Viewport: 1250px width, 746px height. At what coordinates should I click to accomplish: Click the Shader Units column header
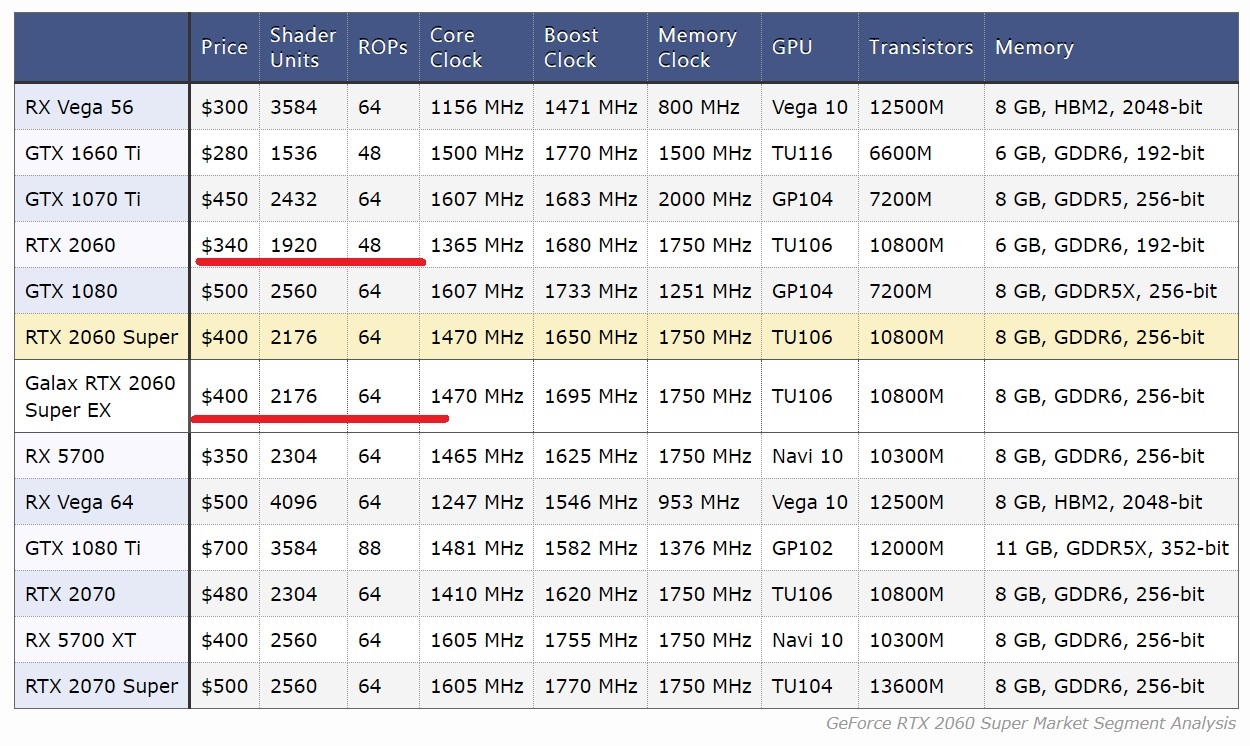pyautogui.click(x=302, y=47)
